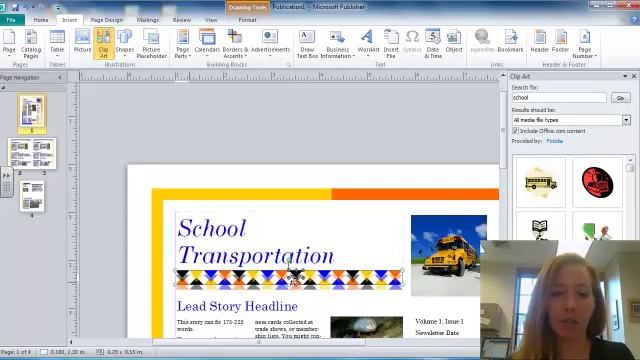Click the Save icon in quick access toolbar
The width and height of the screenshot is (640, 360).
click(15, 7)
